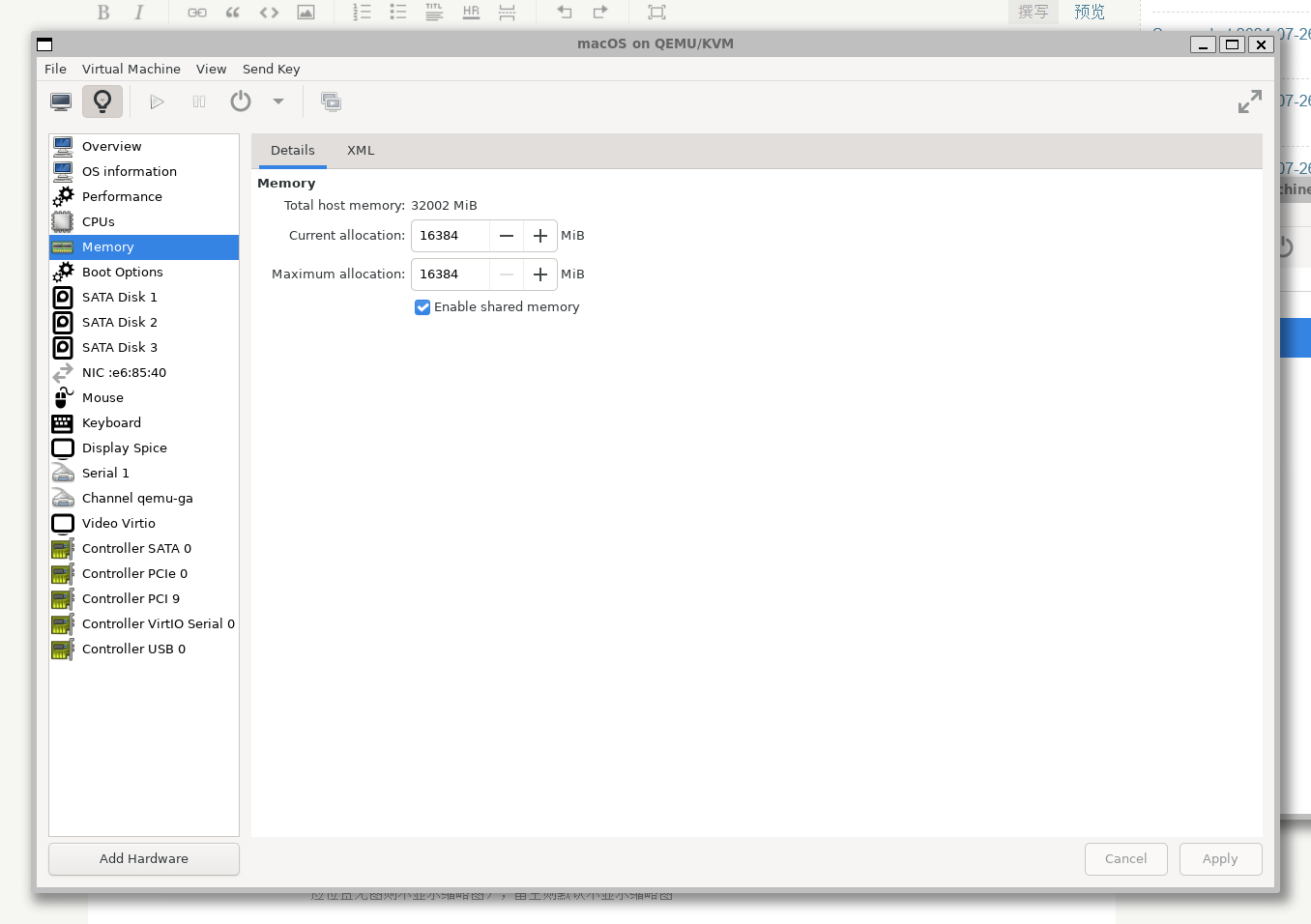Click horizontal rule HR icon in editor
The width and height of the screenshot is (1311, 924).
(x=471, y=12)
